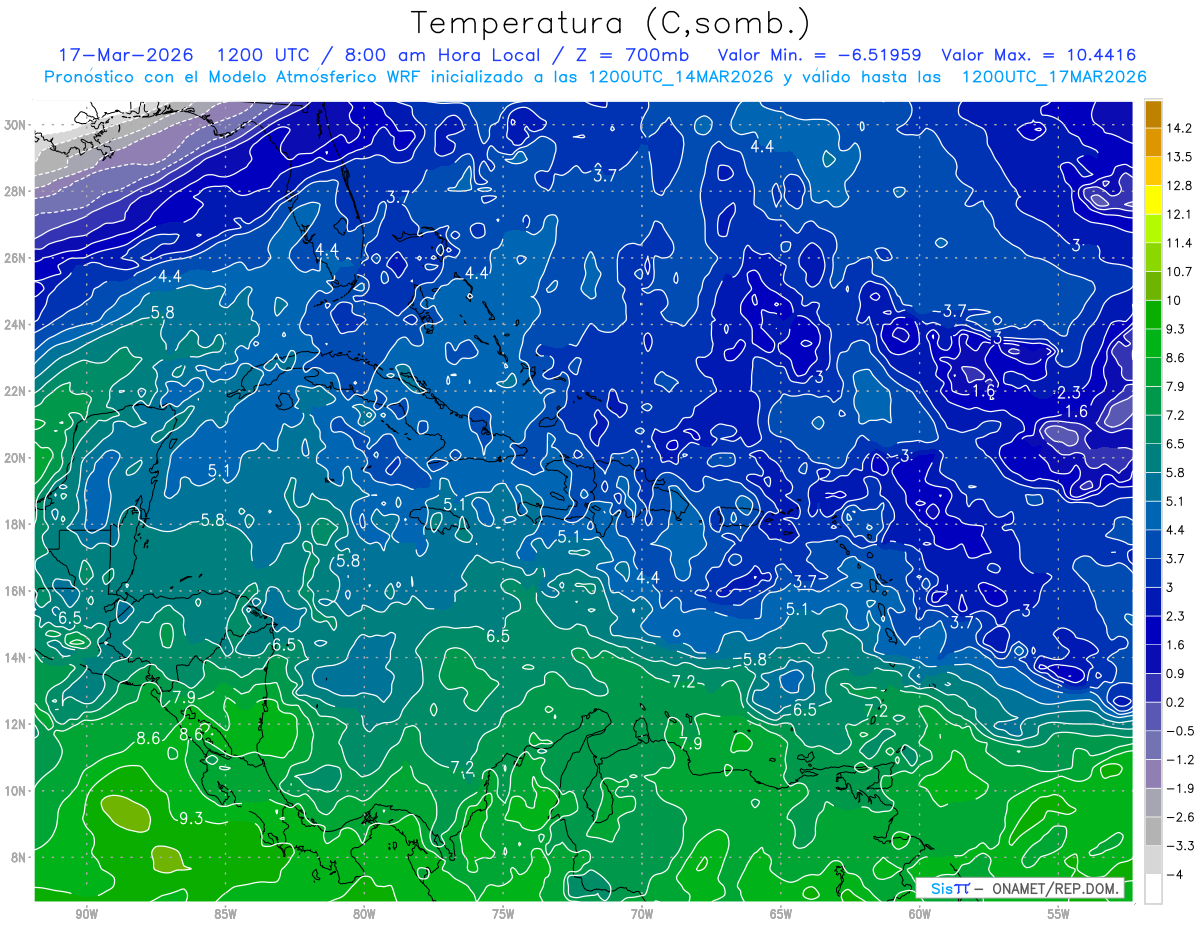Click the purple legend swatch between -1.9 and -1.2
Viewport: 1200px width, 927px height.
click(x=1153, y=774)
